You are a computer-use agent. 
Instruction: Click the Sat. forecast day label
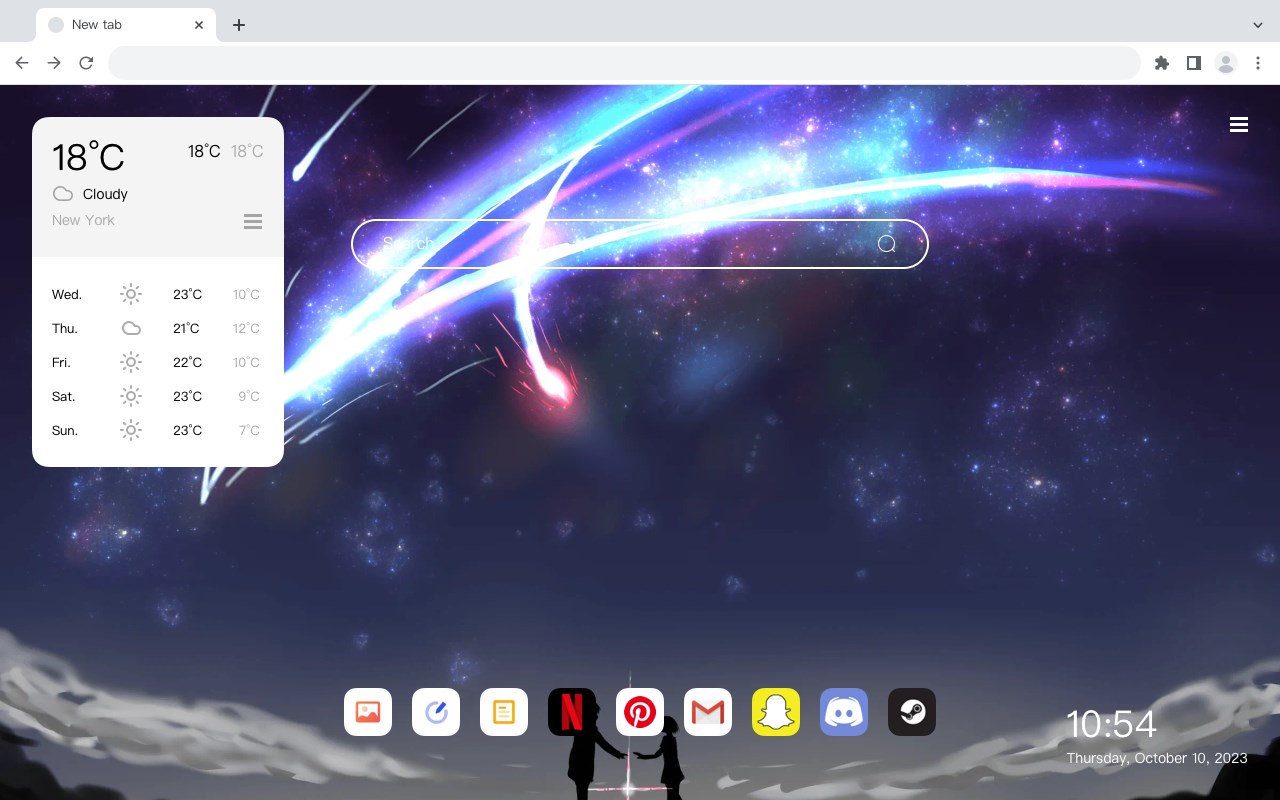(x=64, y=396)
